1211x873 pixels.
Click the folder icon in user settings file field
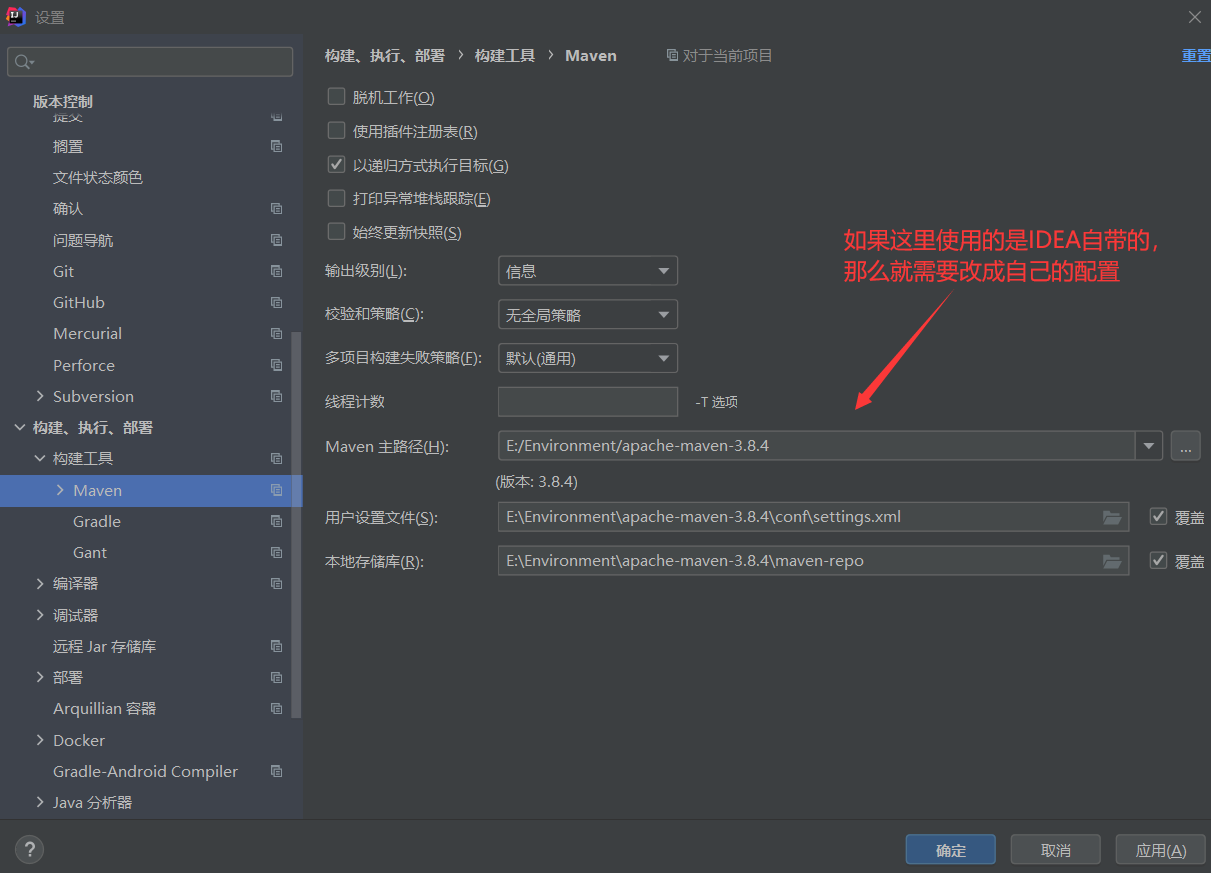click(1111, 517)
